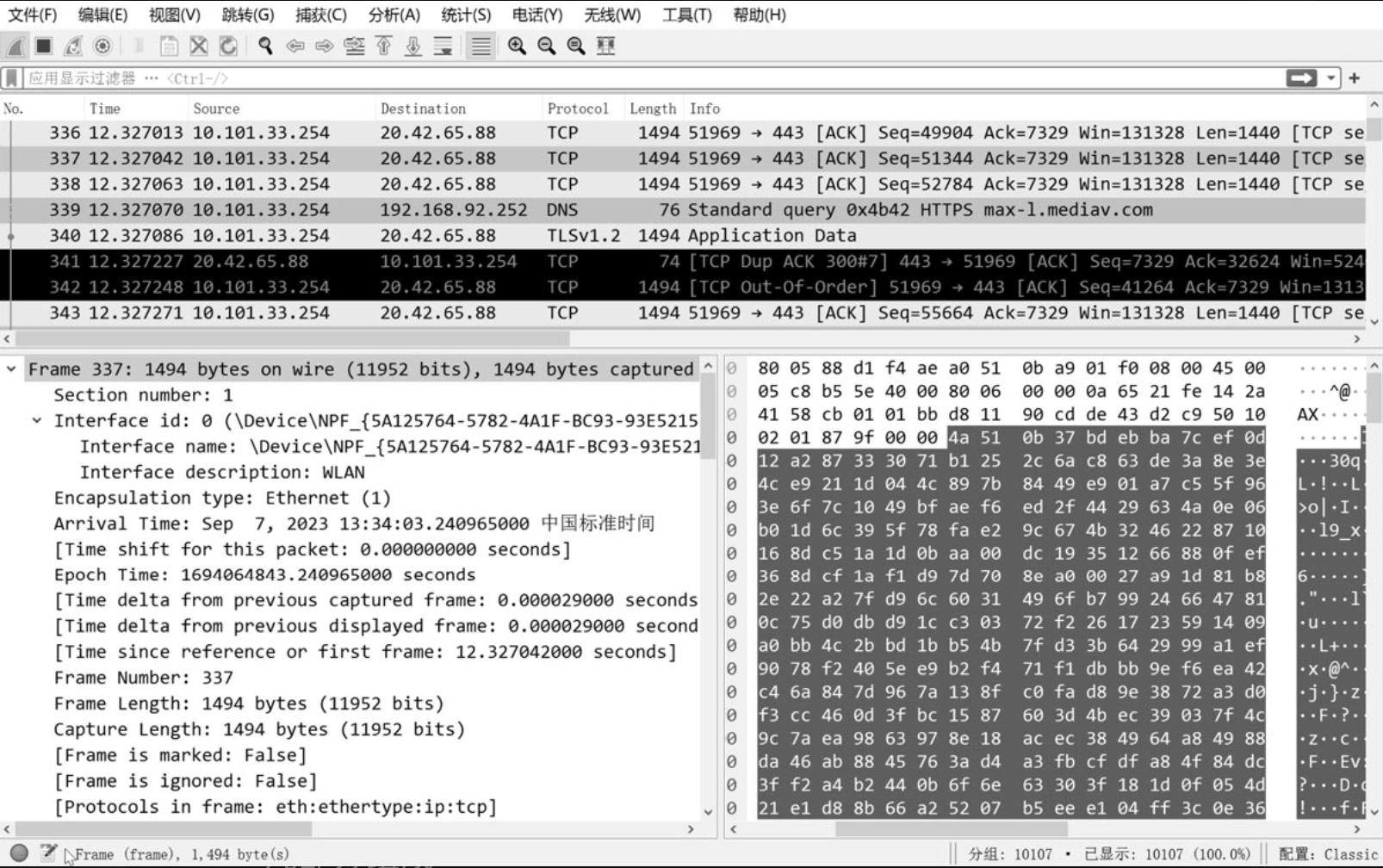1383x868 pixels.
Task: Click the packet details scroll-down arrow
Action: click(708, 811)
